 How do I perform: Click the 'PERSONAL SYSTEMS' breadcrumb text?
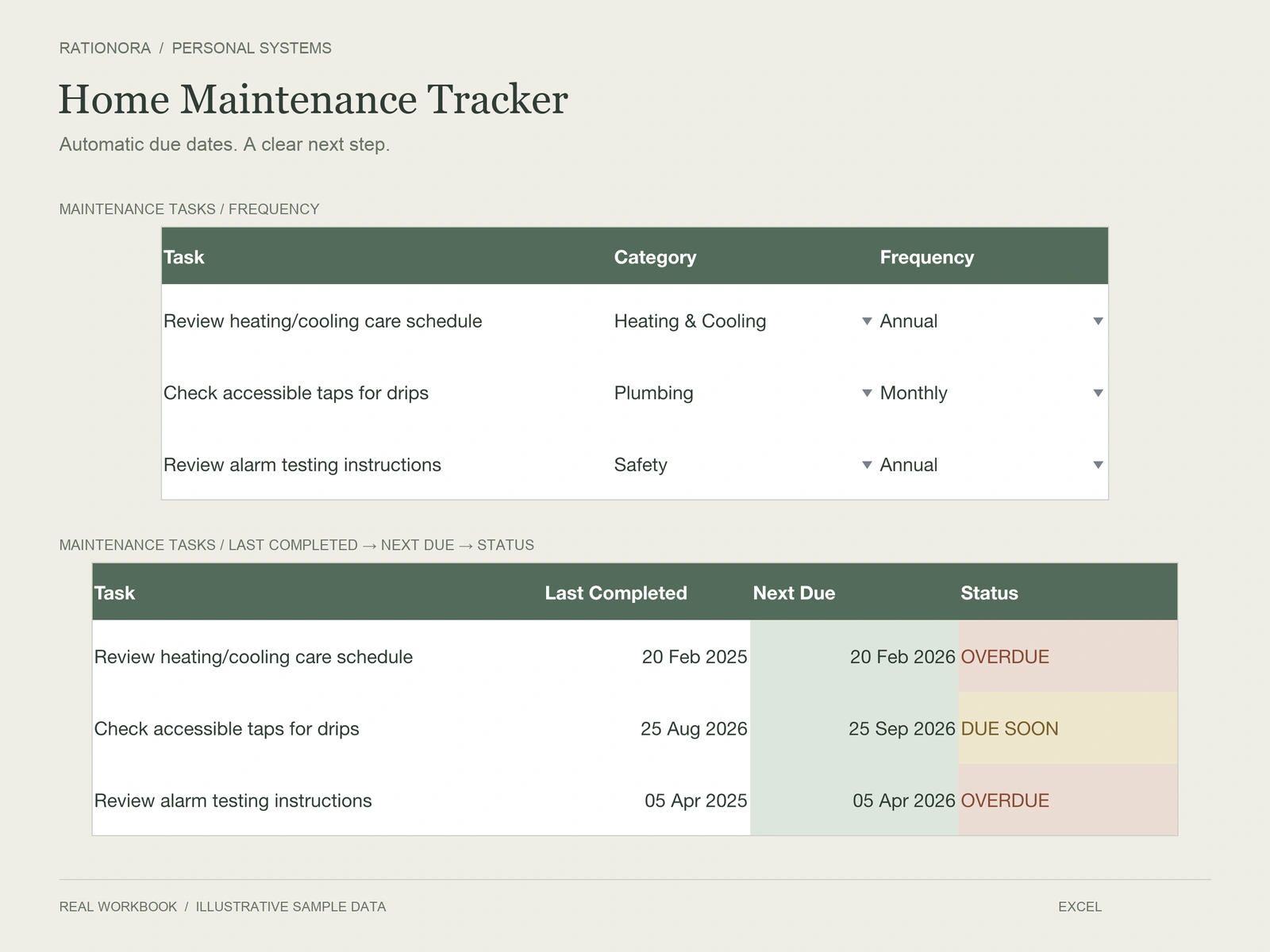252,48
